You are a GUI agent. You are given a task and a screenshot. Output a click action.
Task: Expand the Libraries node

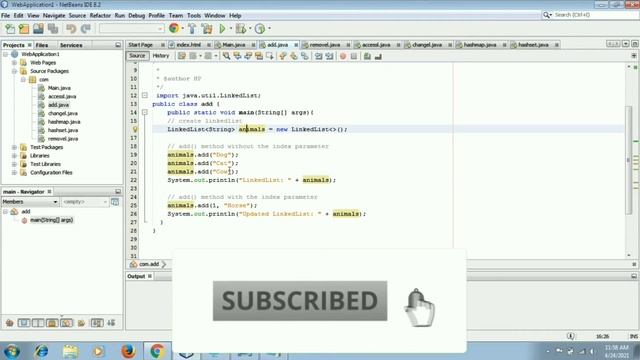pos(14,156)
